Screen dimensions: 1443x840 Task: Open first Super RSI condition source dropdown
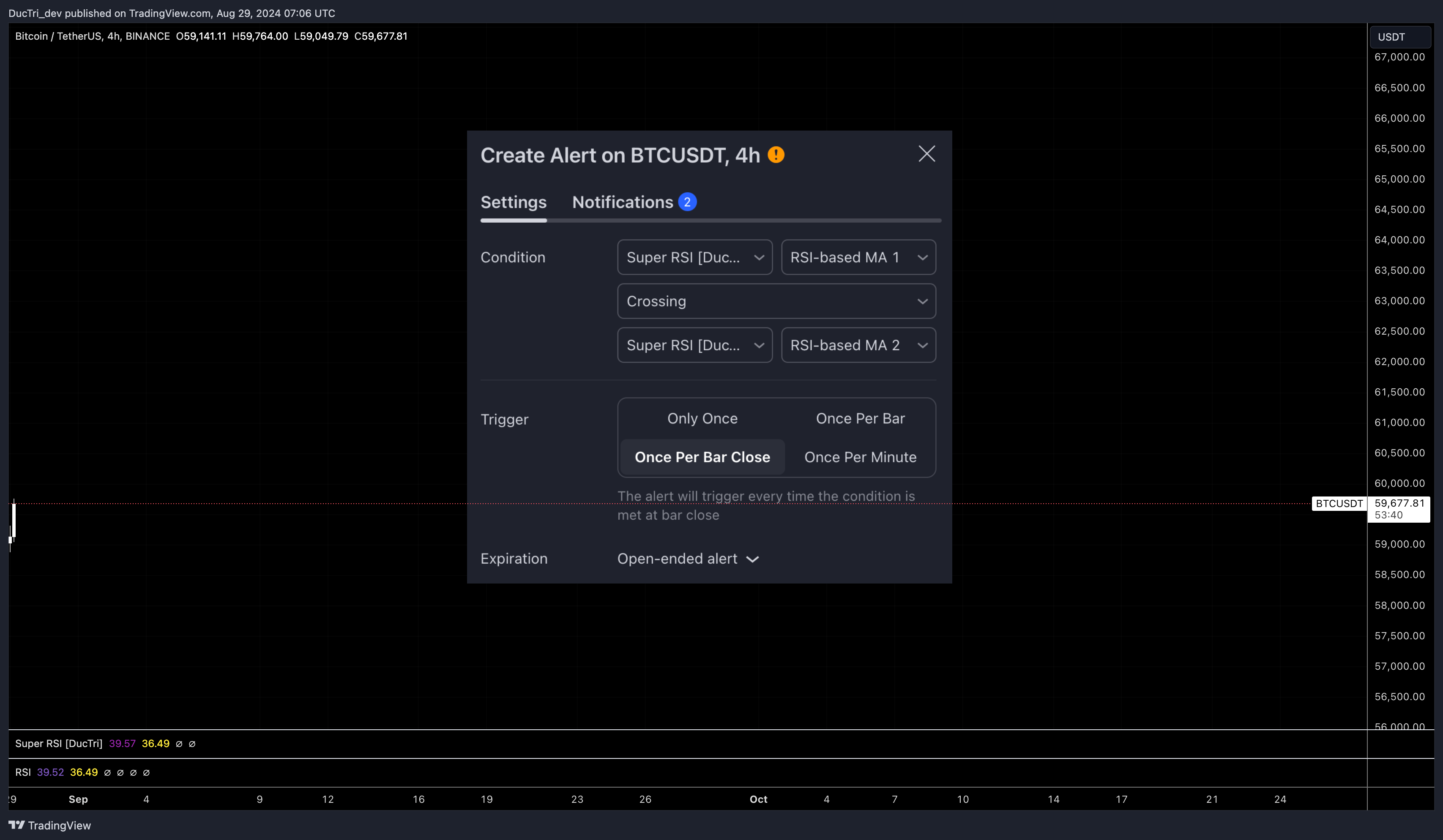click(694, 257)
